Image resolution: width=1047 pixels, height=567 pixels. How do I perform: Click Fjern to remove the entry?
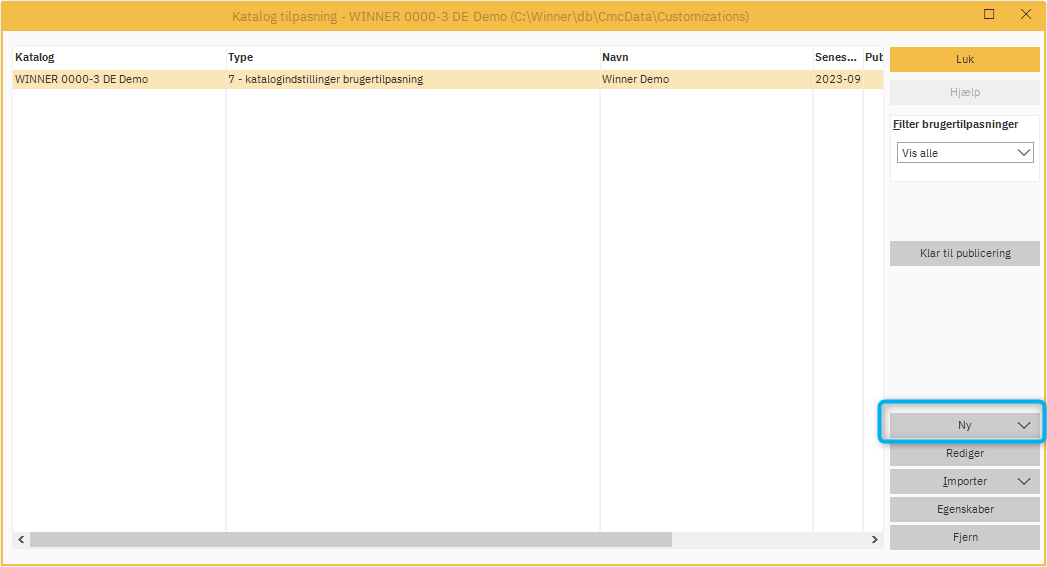coord(964,537)
